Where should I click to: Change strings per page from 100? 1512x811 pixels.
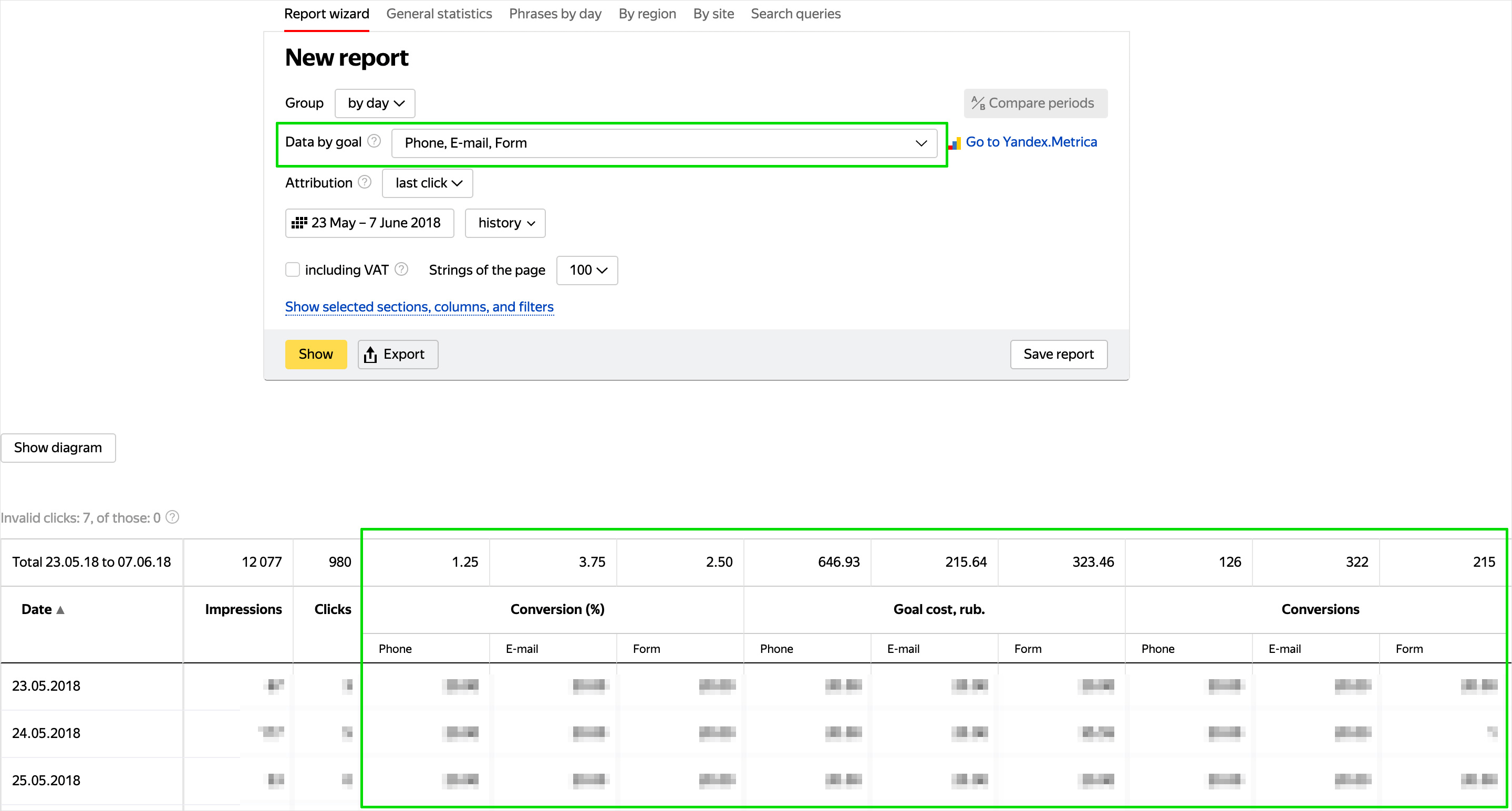587,270
